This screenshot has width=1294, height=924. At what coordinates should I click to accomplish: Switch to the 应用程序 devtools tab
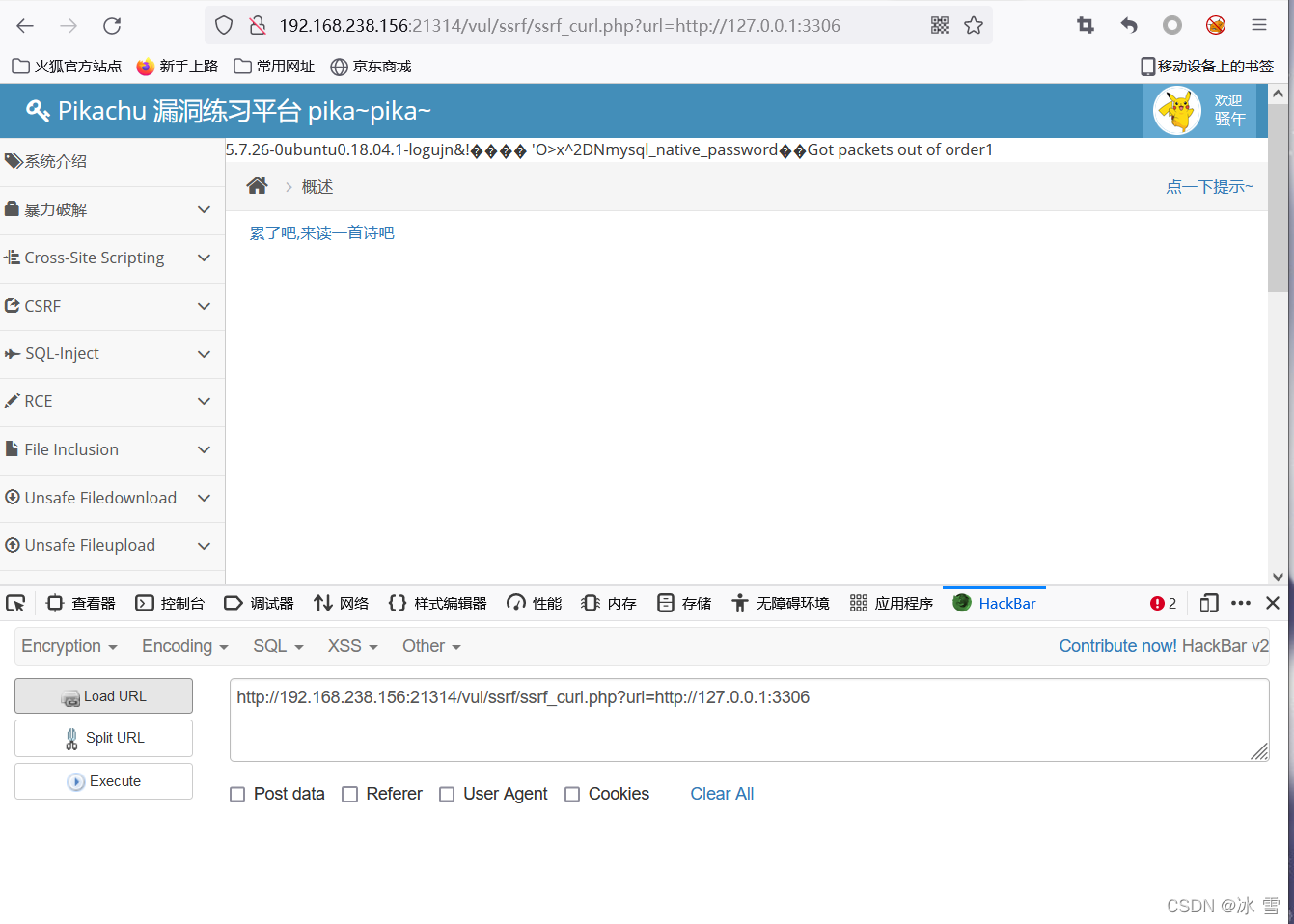[x=892, y=603]
